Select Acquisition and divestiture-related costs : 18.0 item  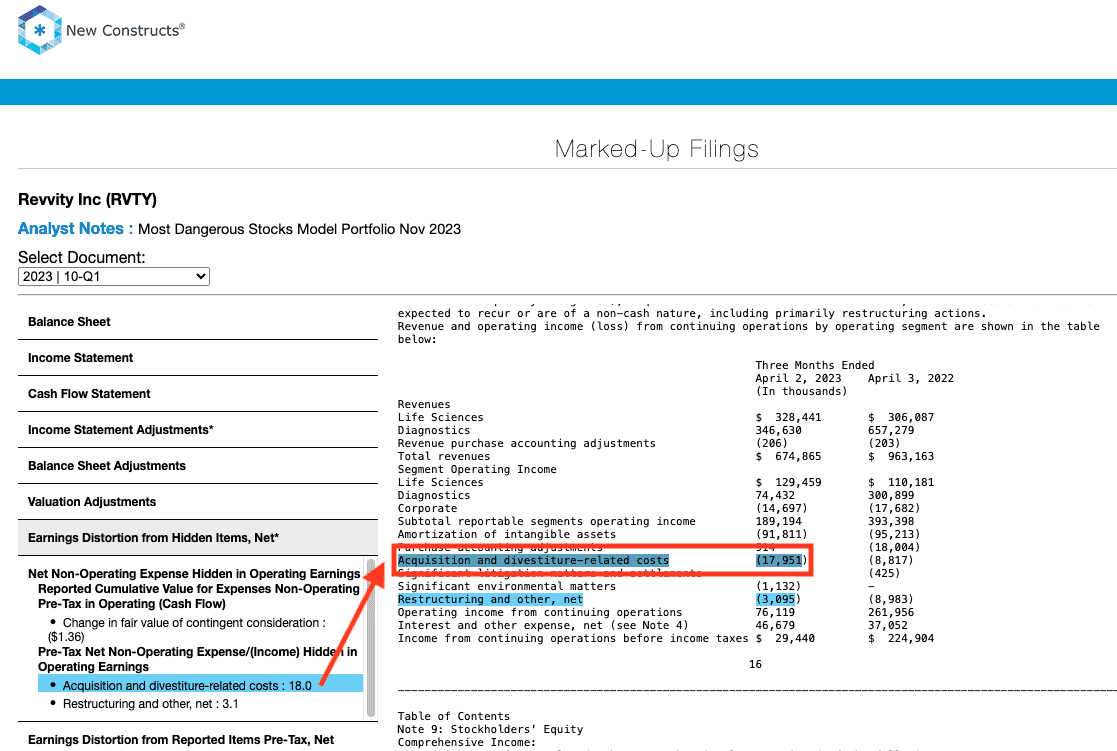200,685
